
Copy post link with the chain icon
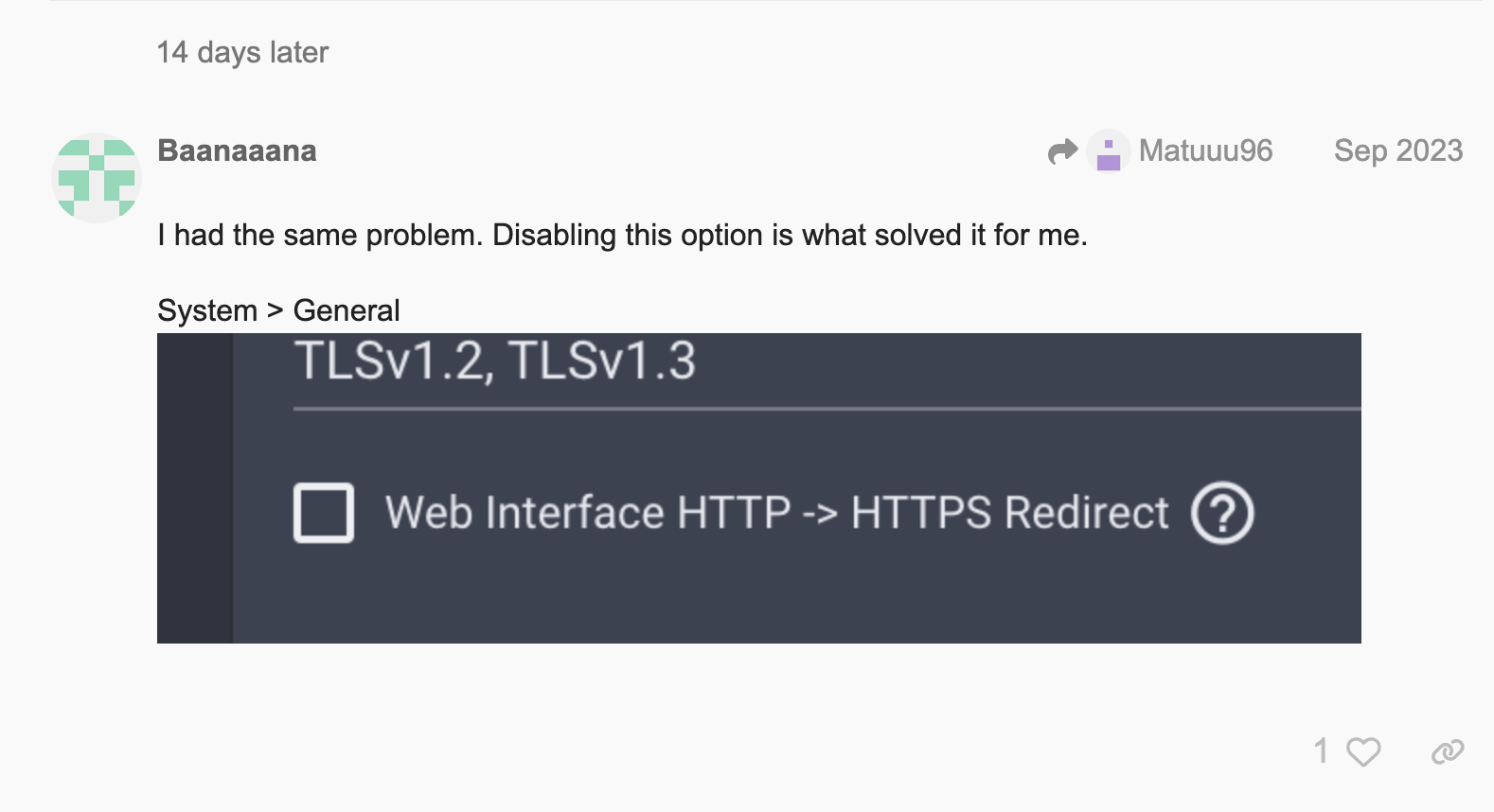pos(1447,752)
